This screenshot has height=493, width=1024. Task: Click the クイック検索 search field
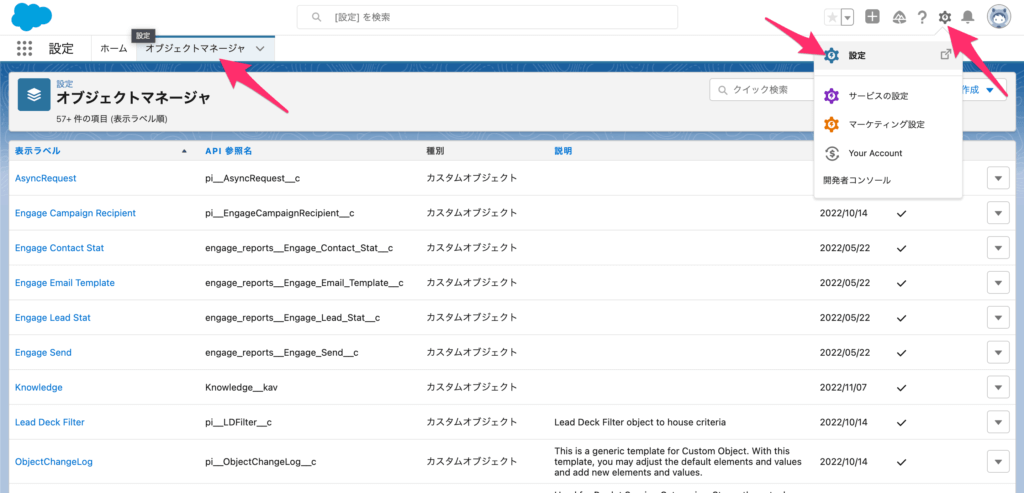765,90
